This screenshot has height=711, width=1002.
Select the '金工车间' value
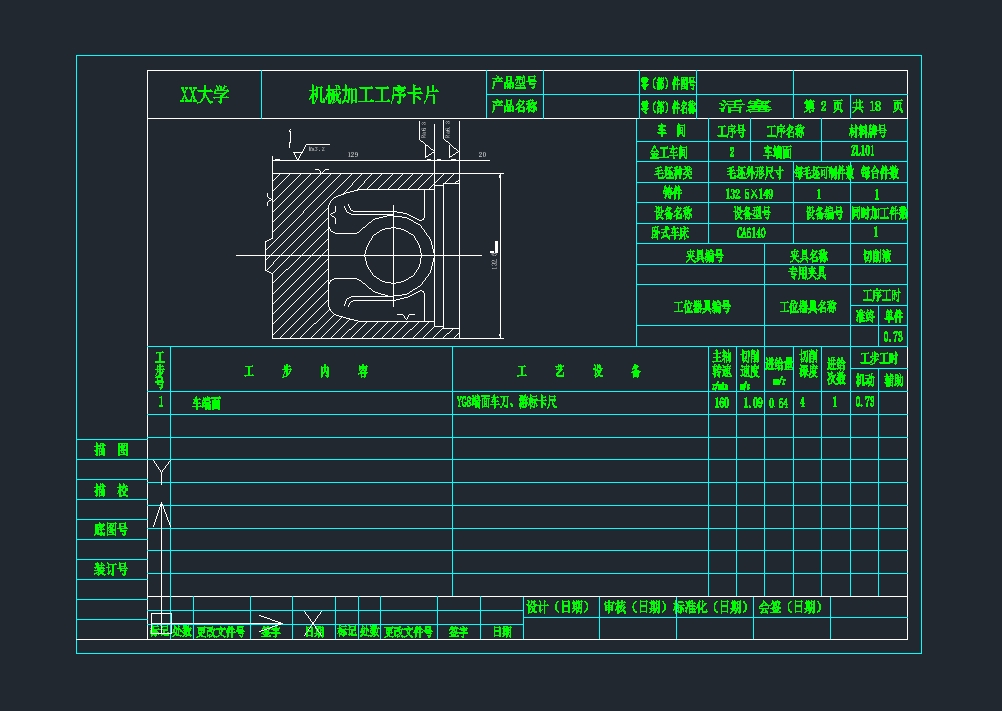click(x=668, y=152)
